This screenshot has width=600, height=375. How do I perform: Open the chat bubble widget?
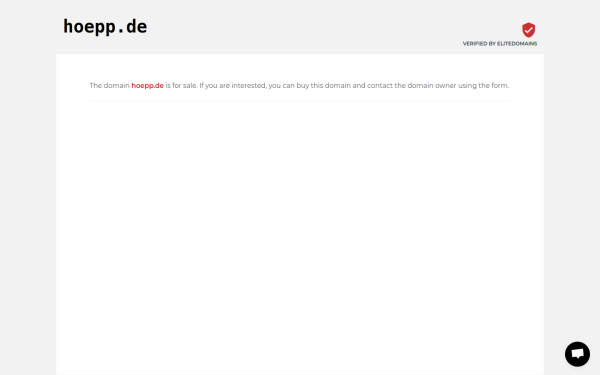click(x=577, y=354)
